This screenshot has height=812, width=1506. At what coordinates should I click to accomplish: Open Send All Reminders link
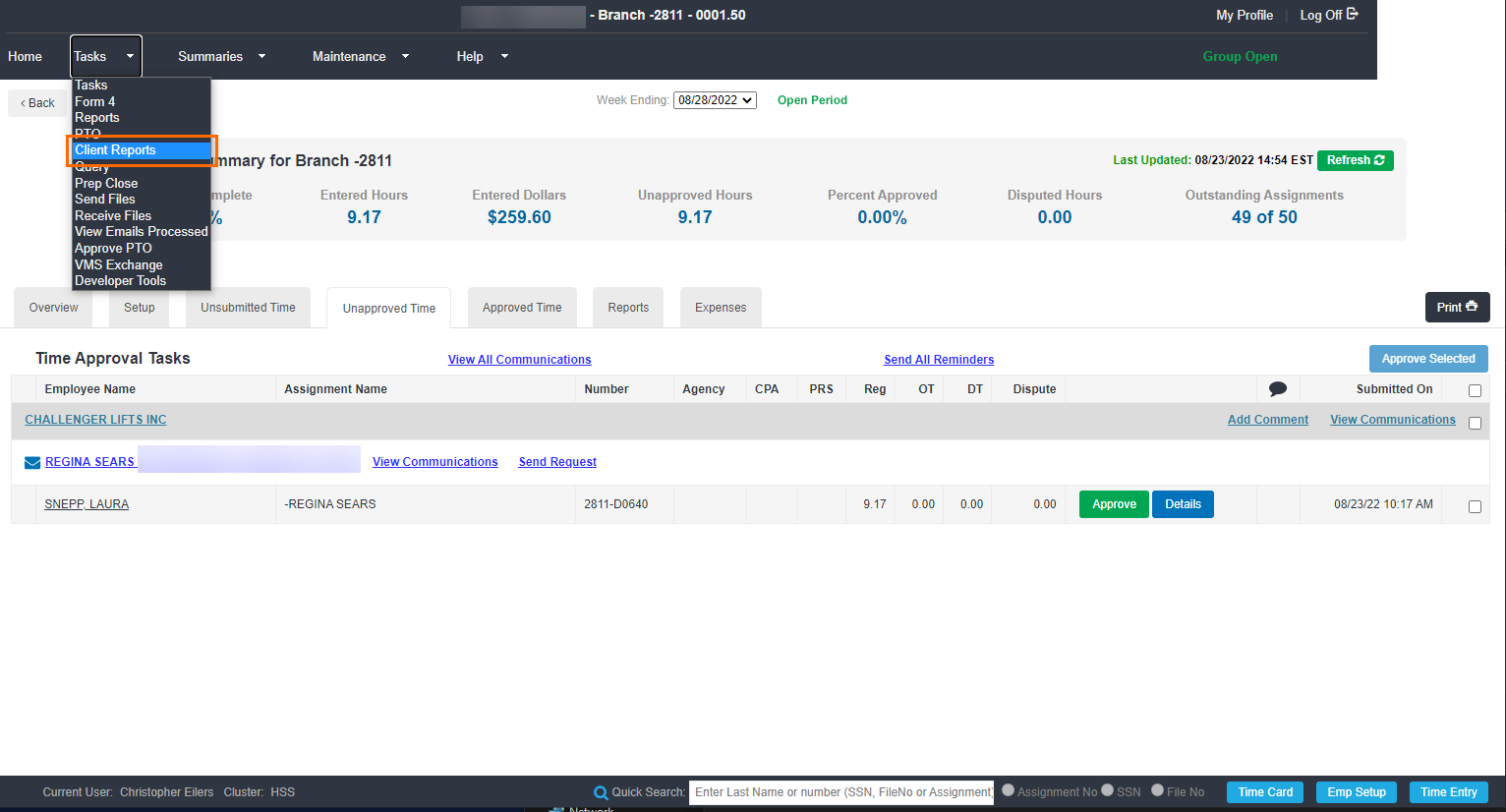tap(938, 360)
